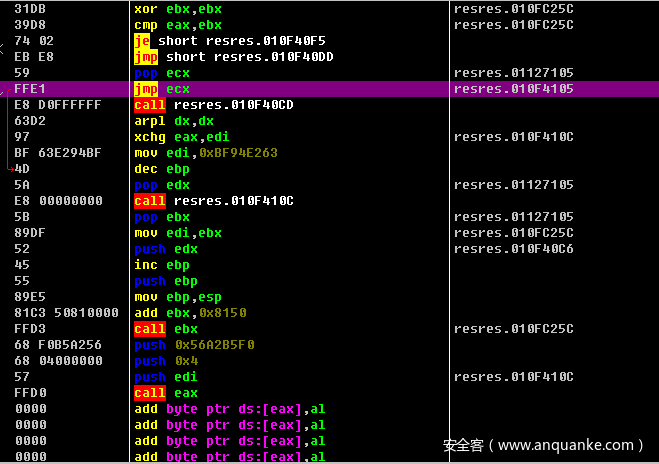Click the mov edi,0xBF94E263 instruction
The image size is (659, 464).
coord(205,153)
